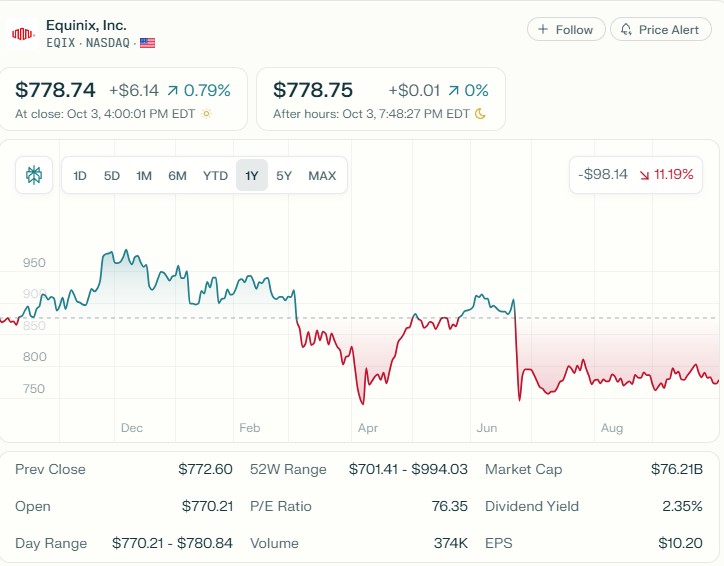This screenshot has height=566, width=724.
Task: Switch chart to 5Y view
Action: pos(284,176)
